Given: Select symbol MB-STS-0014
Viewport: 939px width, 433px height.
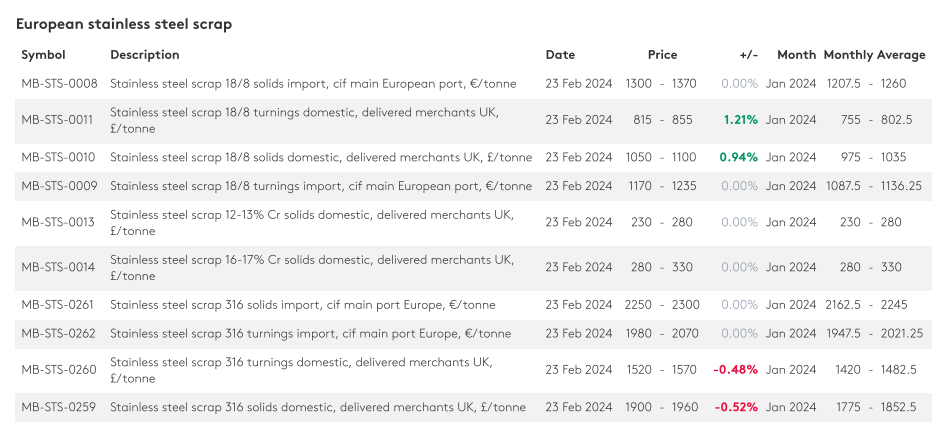Looking at the screenshot, I should (x=58, y=267).
